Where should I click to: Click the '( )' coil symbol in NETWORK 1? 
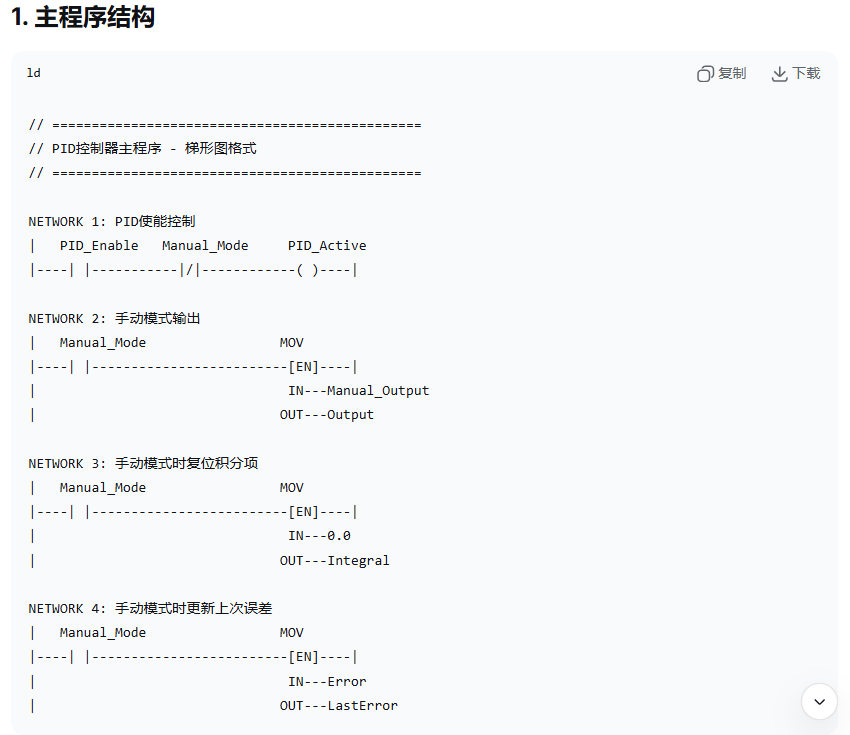[307, 270]
